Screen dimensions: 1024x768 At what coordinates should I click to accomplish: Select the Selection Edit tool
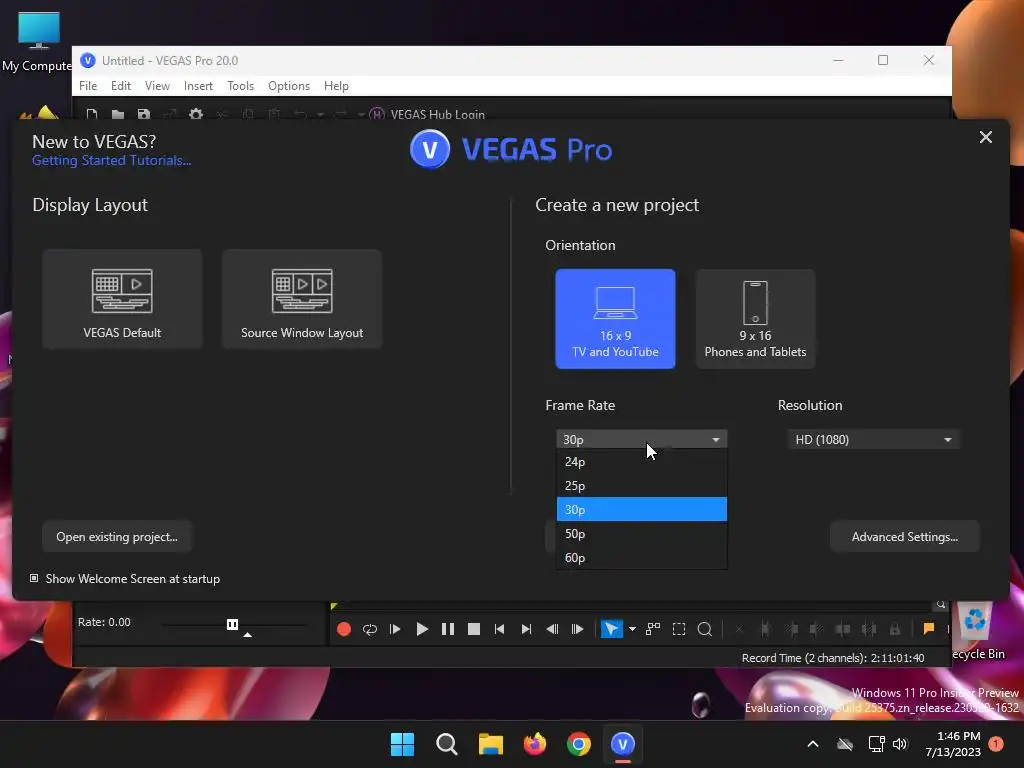click(x=679, y=629)
